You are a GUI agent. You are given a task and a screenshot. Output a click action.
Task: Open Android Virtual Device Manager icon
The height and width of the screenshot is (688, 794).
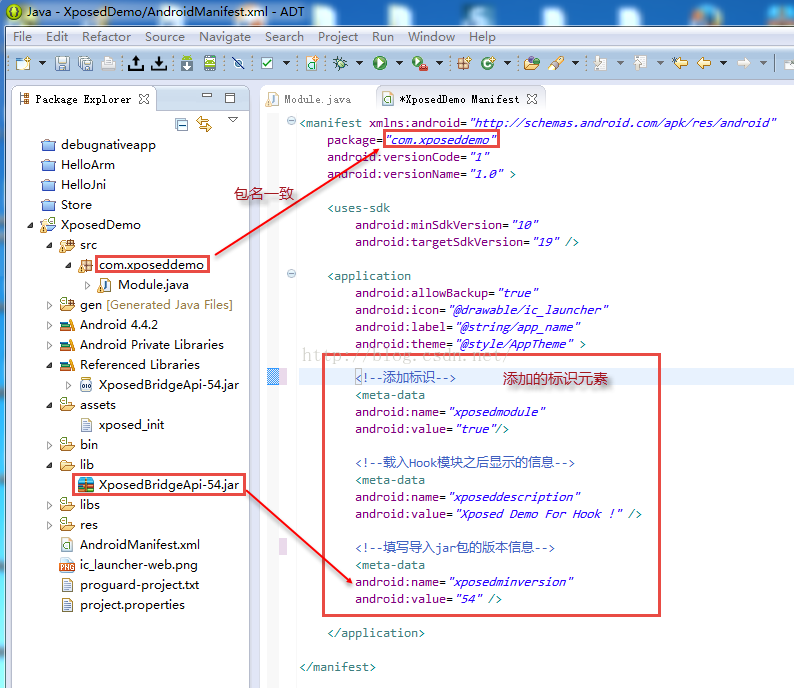pos(210,63)
